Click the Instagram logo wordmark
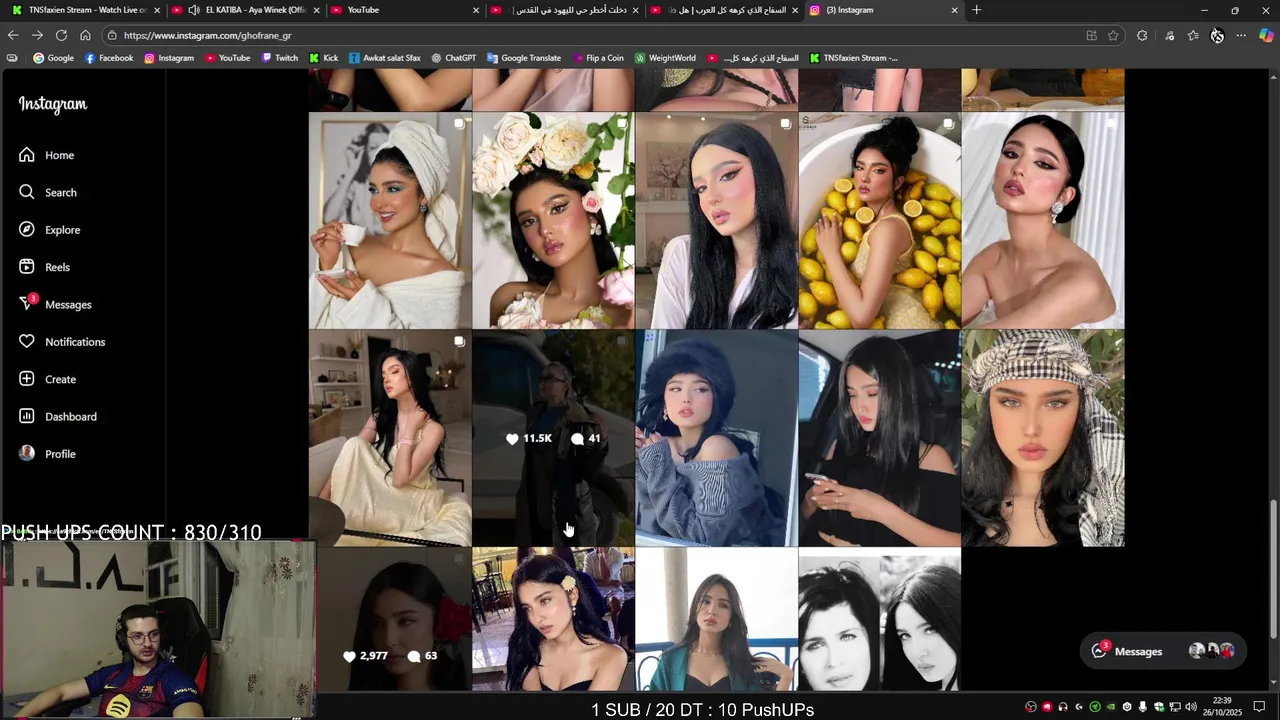This screenshot has width=1280, height=720. [x=53, y=105]
